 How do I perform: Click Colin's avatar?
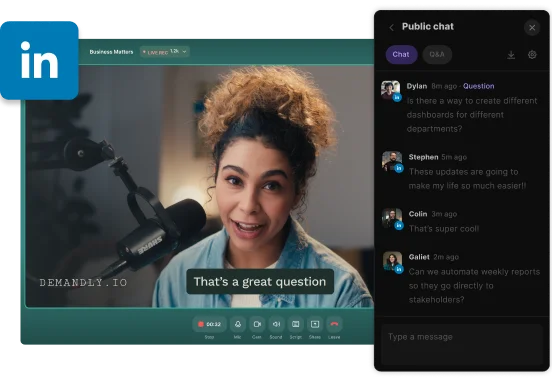point(392,218)
